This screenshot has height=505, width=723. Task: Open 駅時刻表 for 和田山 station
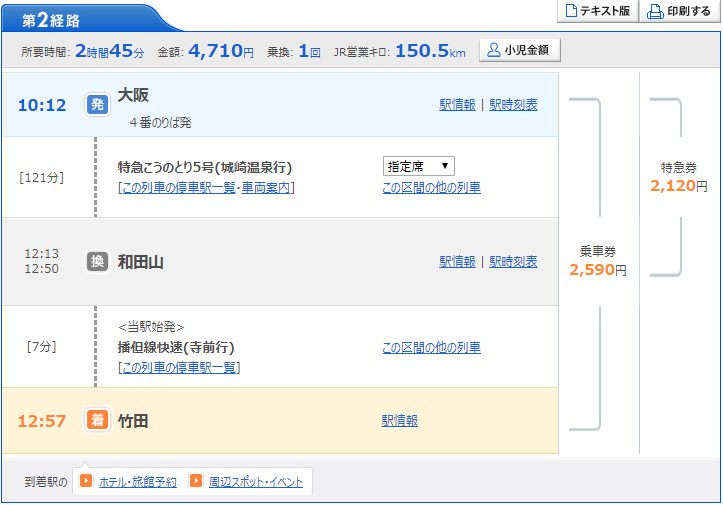click(x=513, y=261)
